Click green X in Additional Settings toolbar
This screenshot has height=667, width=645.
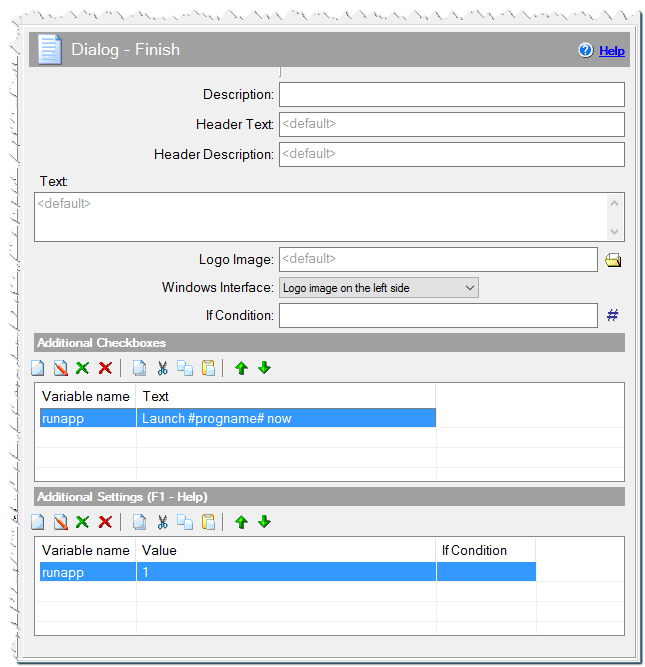[x=83, y=522]
